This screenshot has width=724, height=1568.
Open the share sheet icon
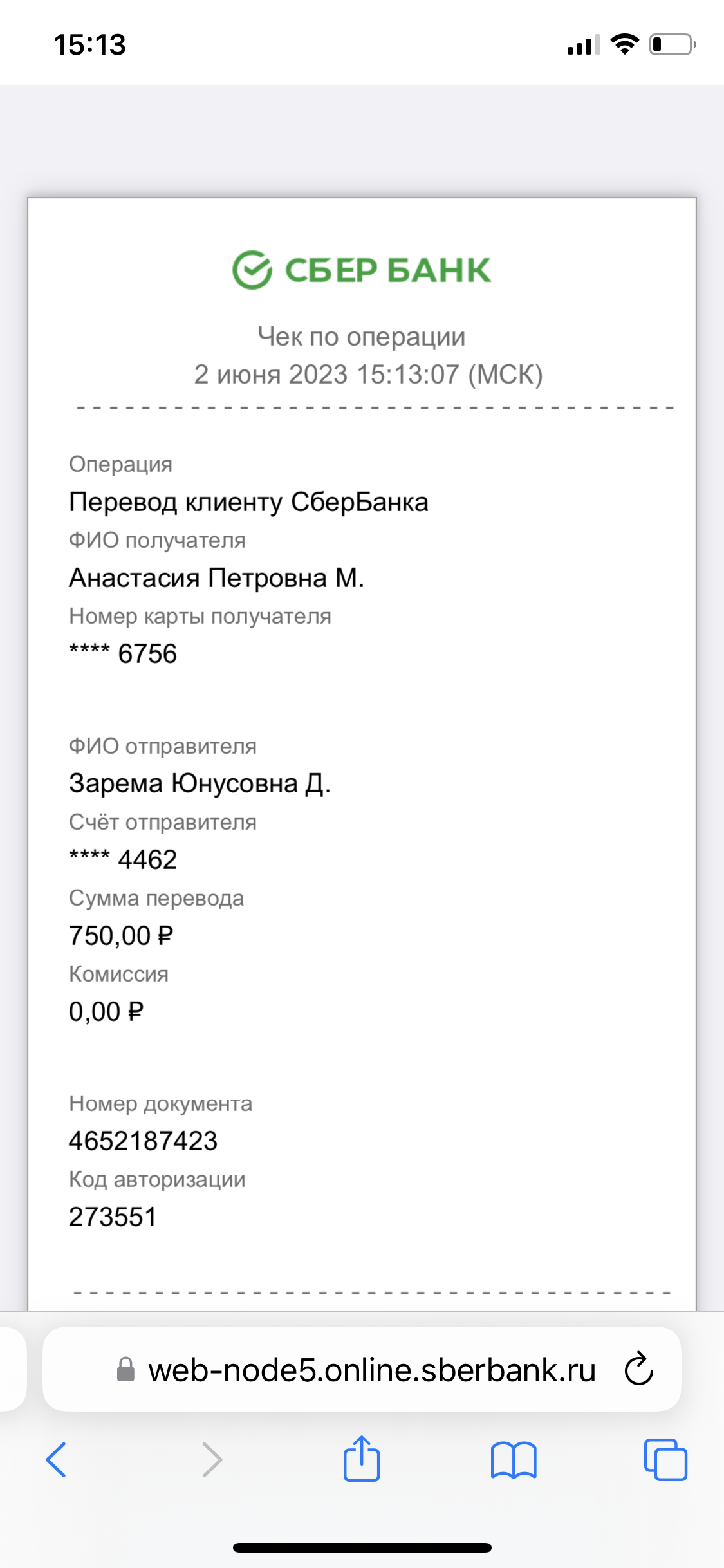tap(362, 1458)
